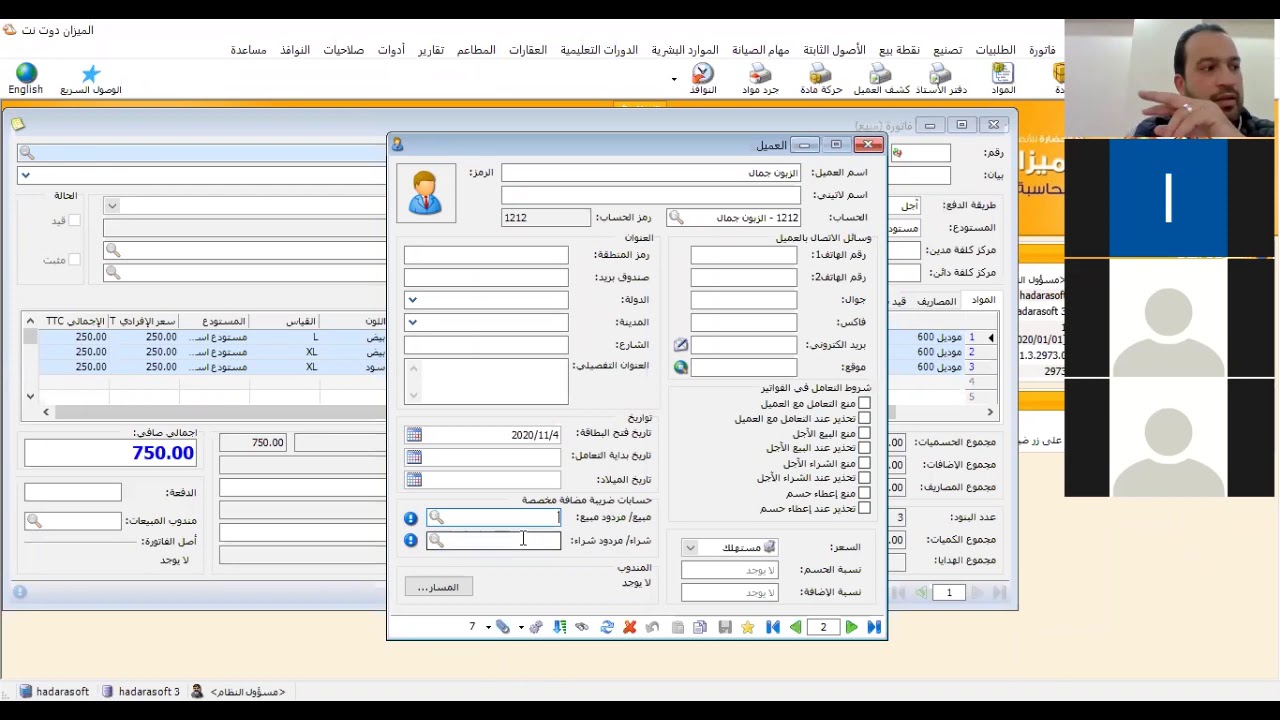1280x720 pixels.
Task: Switch language with the English globe icon
Action: click(x=26, y=79)
